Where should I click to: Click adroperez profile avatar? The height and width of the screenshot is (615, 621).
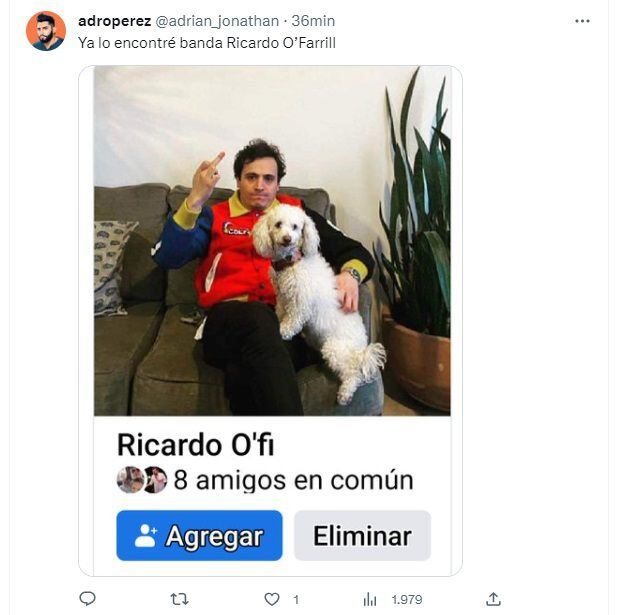46,31
